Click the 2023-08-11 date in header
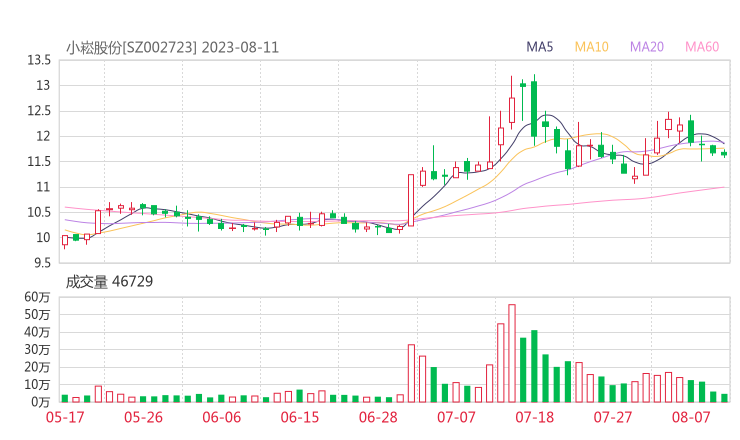Viewport: 740px width, 440px height. coord(240,47)
